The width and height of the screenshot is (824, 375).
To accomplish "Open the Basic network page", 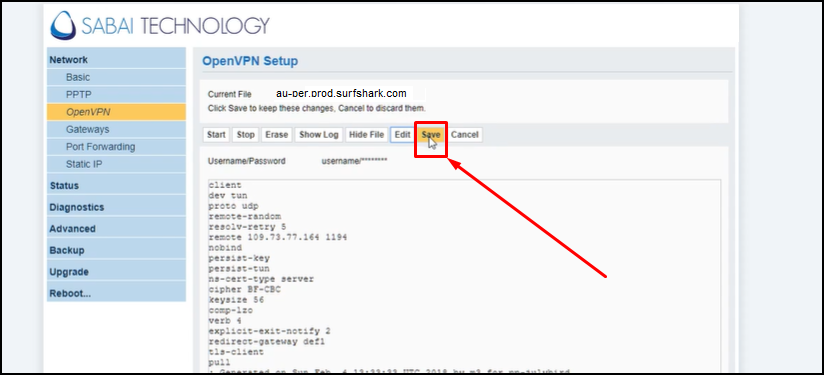I will [x=116, y=77].
